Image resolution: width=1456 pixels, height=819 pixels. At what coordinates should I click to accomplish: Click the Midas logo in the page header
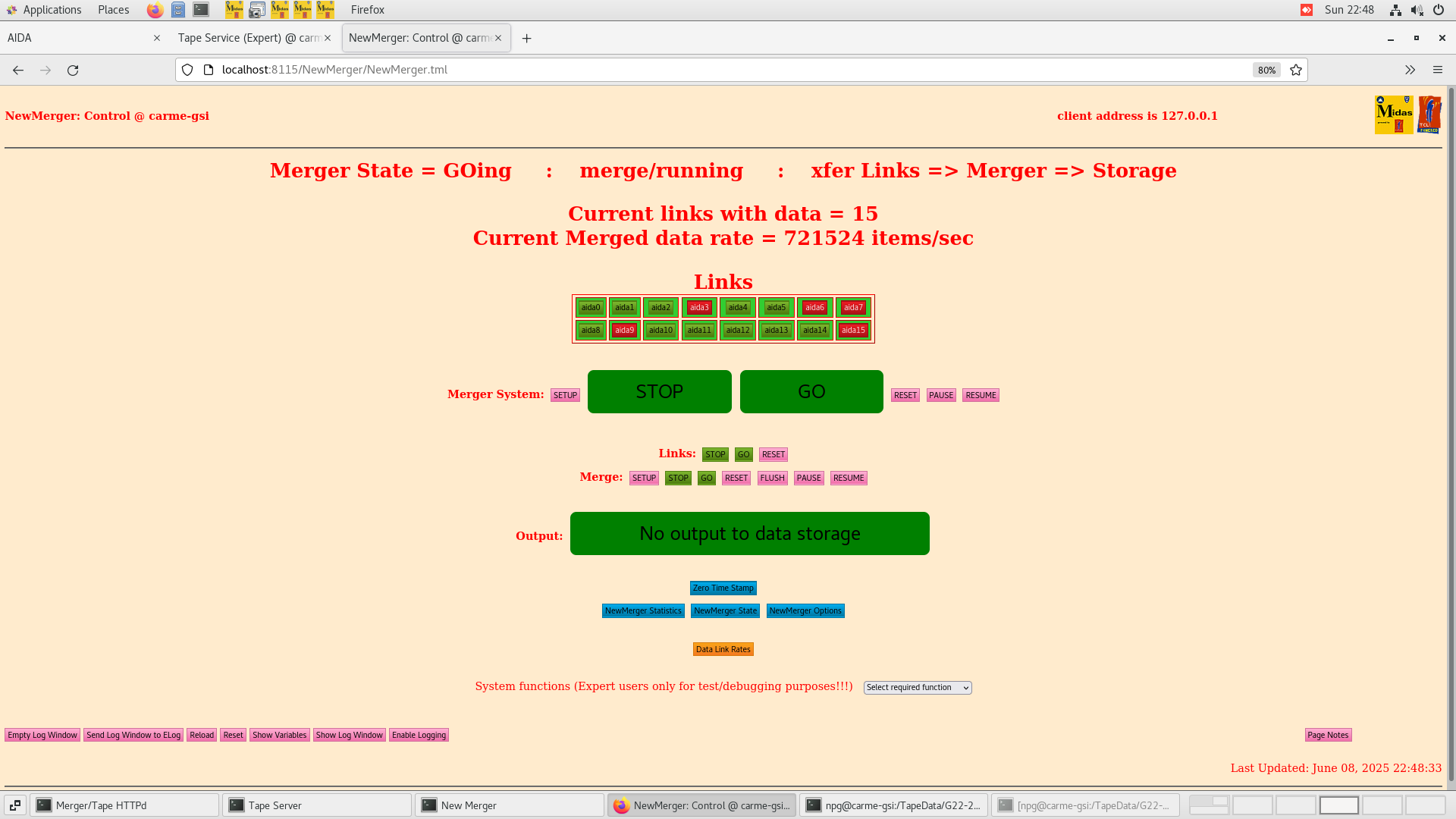1393,114
